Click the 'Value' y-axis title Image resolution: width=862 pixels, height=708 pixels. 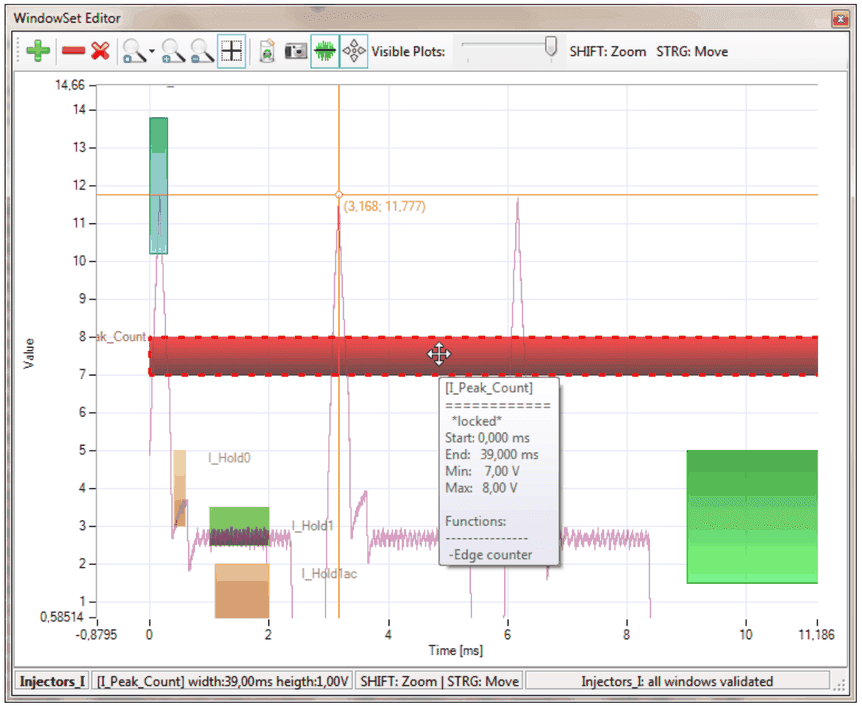click(x=29, y=353)
